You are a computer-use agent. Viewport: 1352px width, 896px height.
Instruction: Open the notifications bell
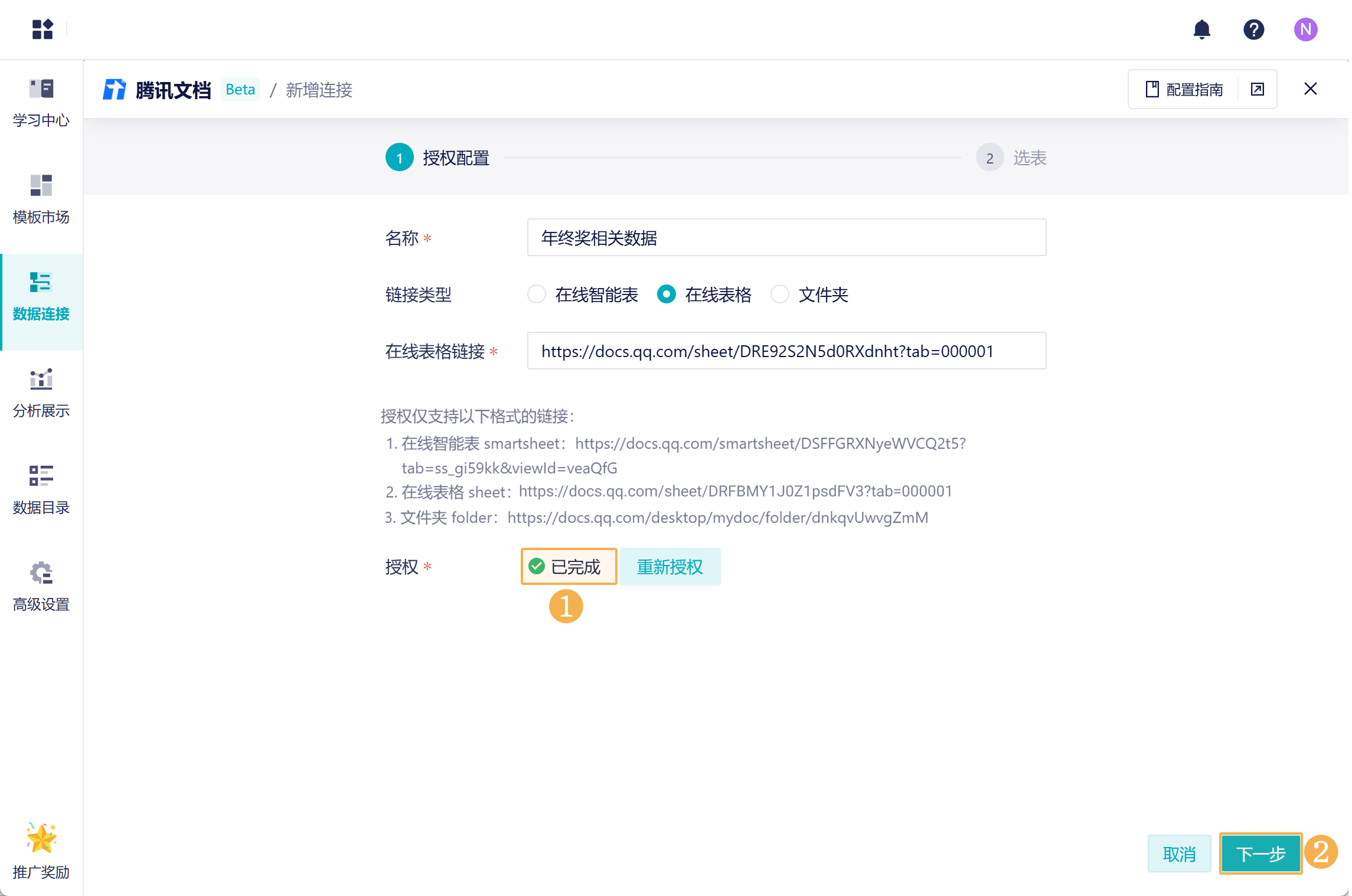click(x=1201, y=30)
